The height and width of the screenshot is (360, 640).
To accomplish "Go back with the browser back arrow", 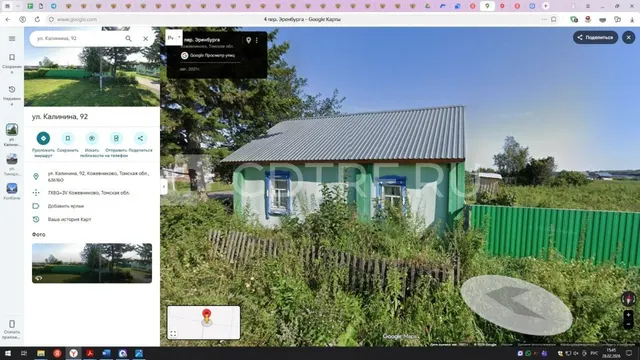I will tap(8, 19).
